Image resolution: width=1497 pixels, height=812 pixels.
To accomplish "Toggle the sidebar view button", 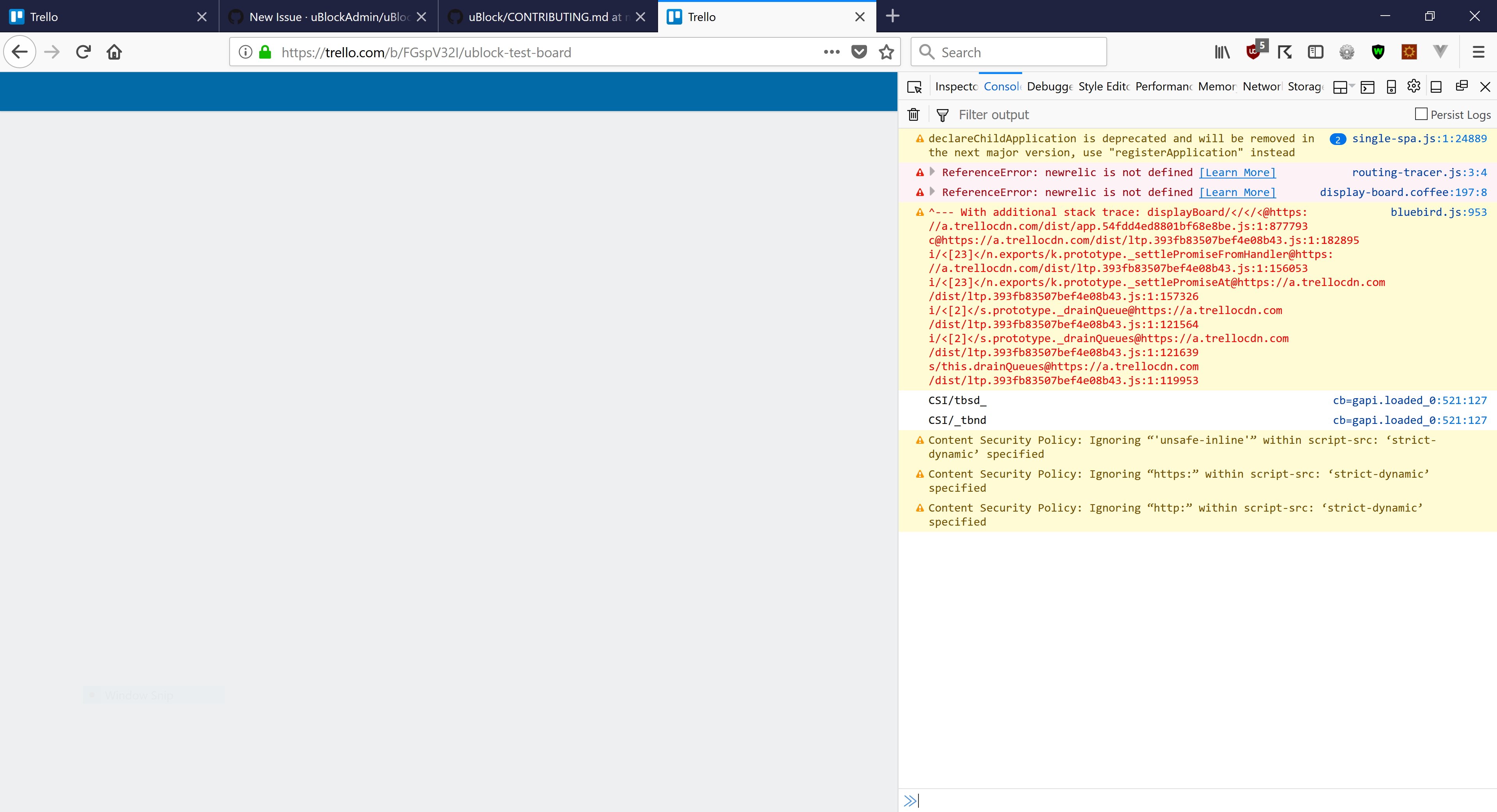I will coord(1316,52).
